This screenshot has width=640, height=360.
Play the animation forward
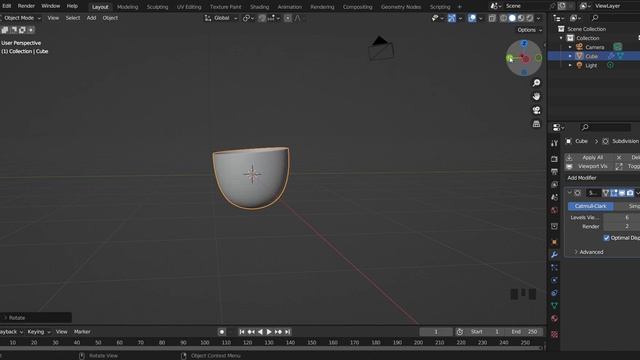pos(269,332)
